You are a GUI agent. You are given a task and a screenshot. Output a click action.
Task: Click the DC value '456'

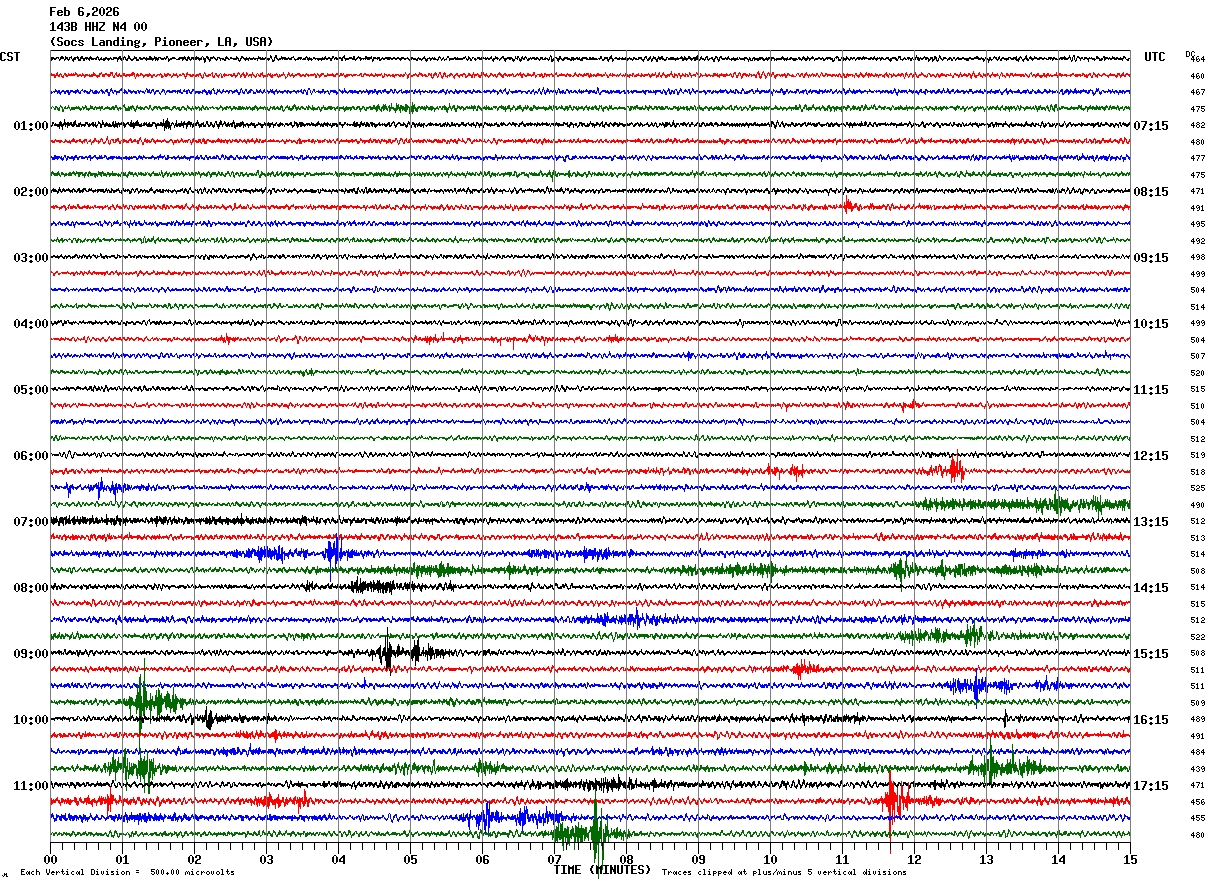1197,802
